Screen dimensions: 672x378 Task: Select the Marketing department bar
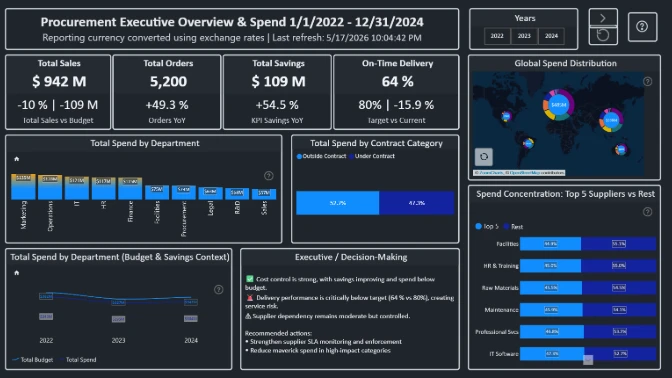pos(23,187)
